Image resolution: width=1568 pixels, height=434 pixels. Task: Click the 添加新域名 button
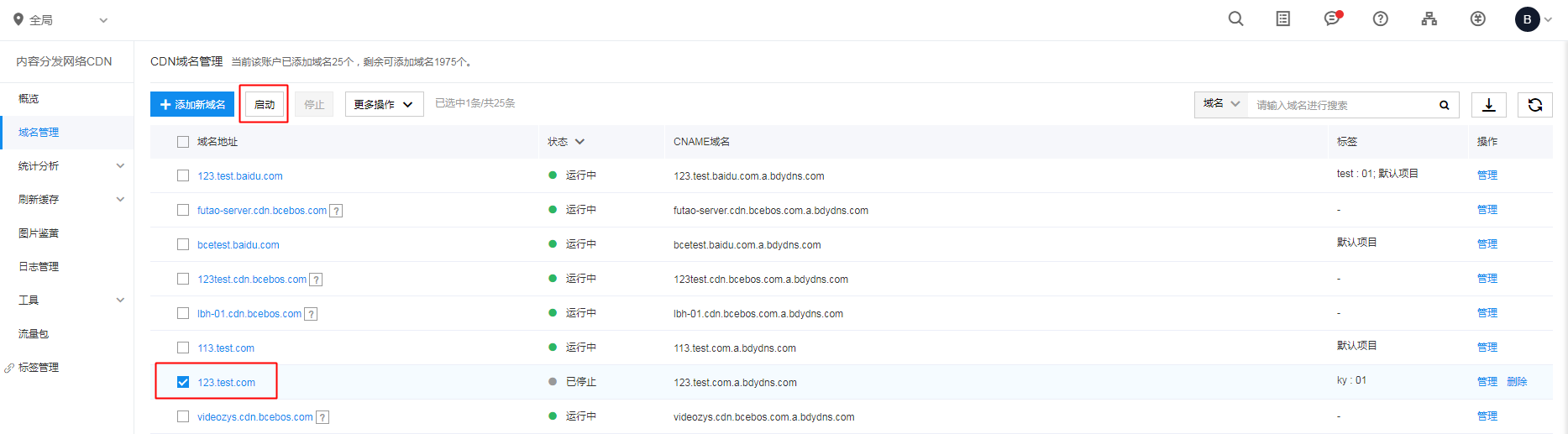pos(192,105)
